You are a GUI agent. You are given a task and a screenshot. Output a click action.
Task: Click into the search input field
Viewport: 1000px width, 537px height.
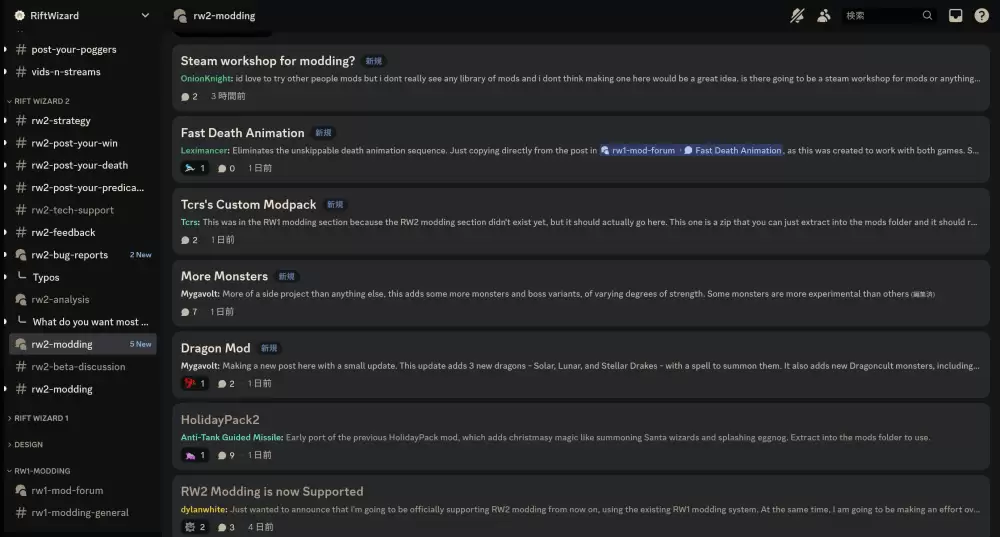click(x=880, y=16)
